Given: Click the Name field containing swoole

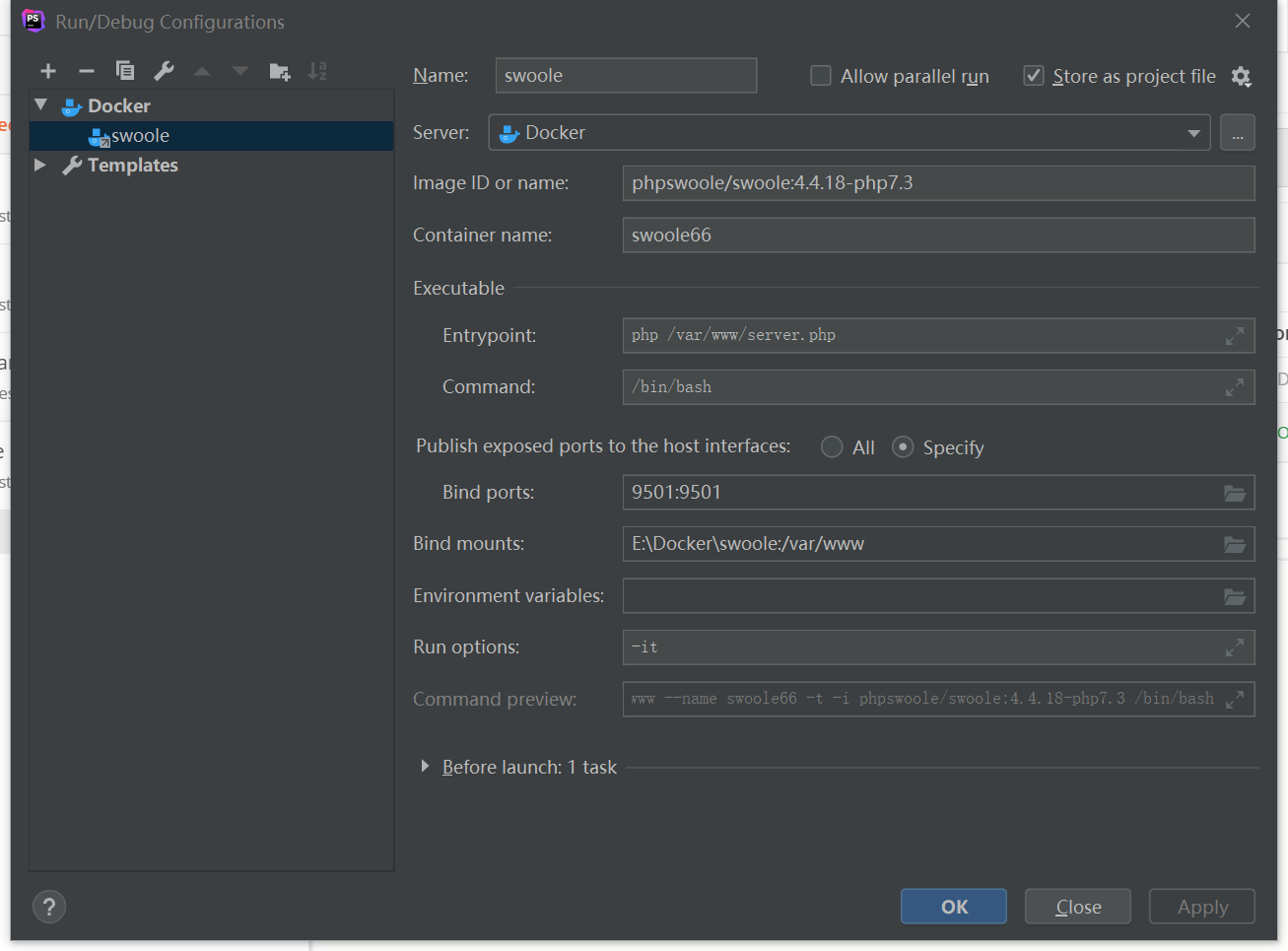Looking at the screenshot, I should (626, 76).
